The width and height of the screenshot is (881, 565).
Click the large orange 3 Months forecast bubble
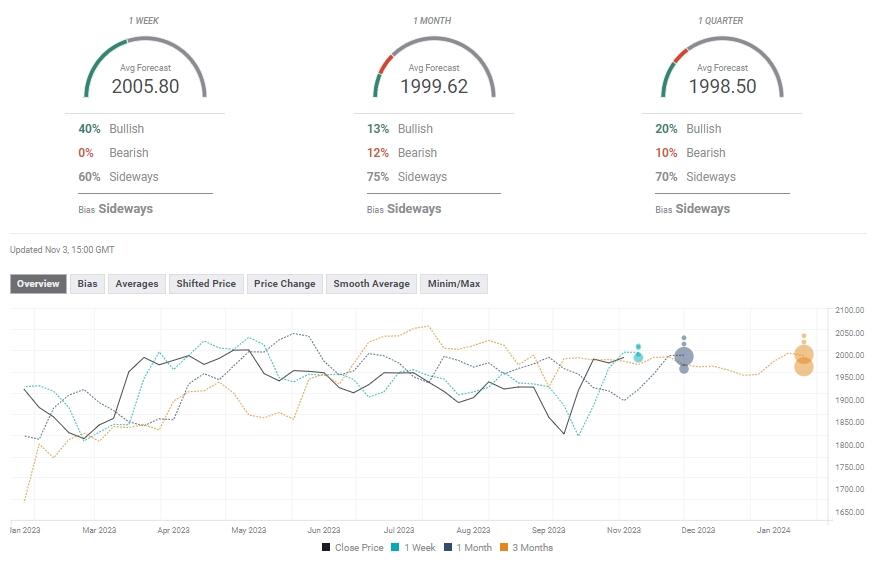(x=804, y=355)
